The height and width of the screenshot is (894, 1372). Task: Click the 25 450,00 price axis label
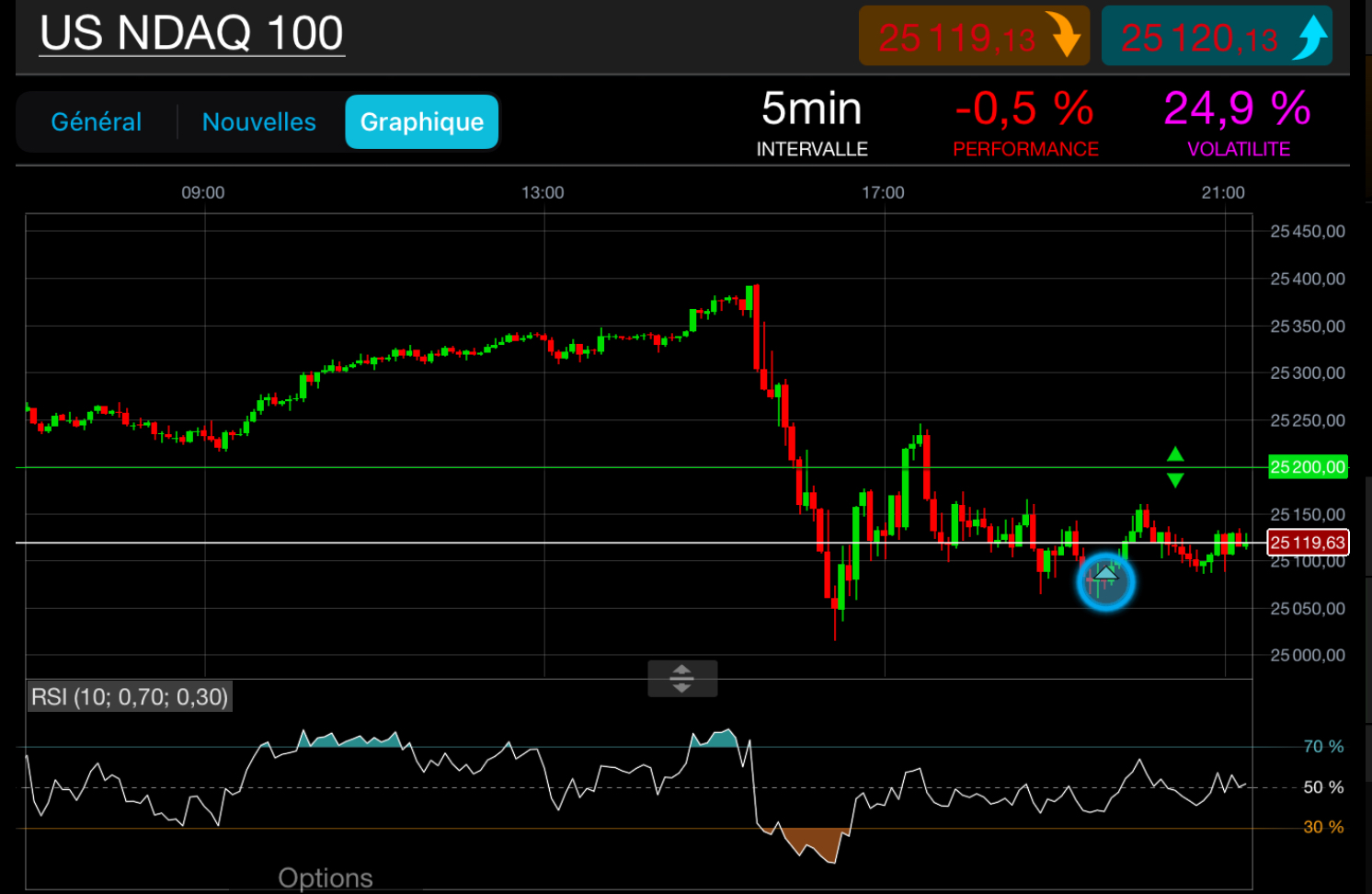[x=1308, y=232]
